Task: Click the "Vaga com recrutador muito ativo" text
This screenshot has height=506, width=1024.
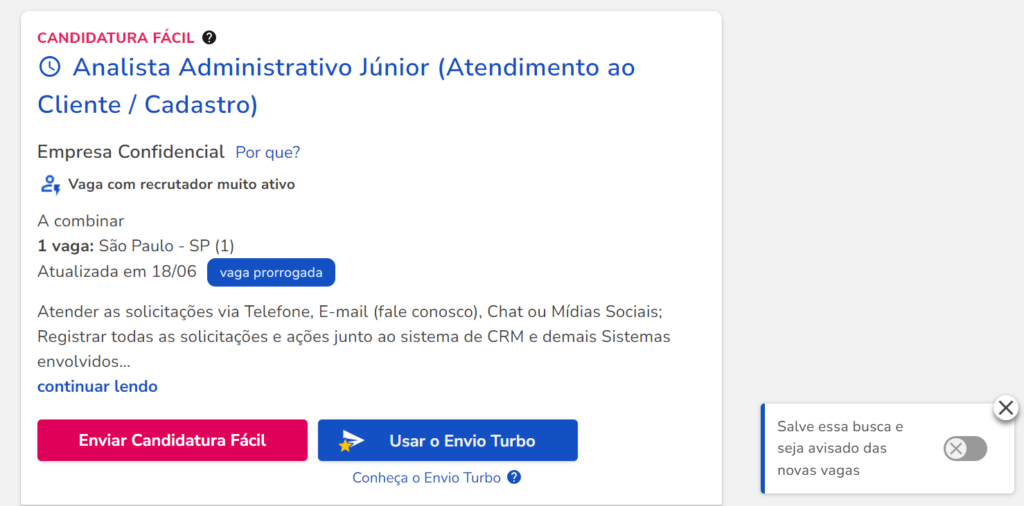Action: pyautogui.click(x=182, y=185)
